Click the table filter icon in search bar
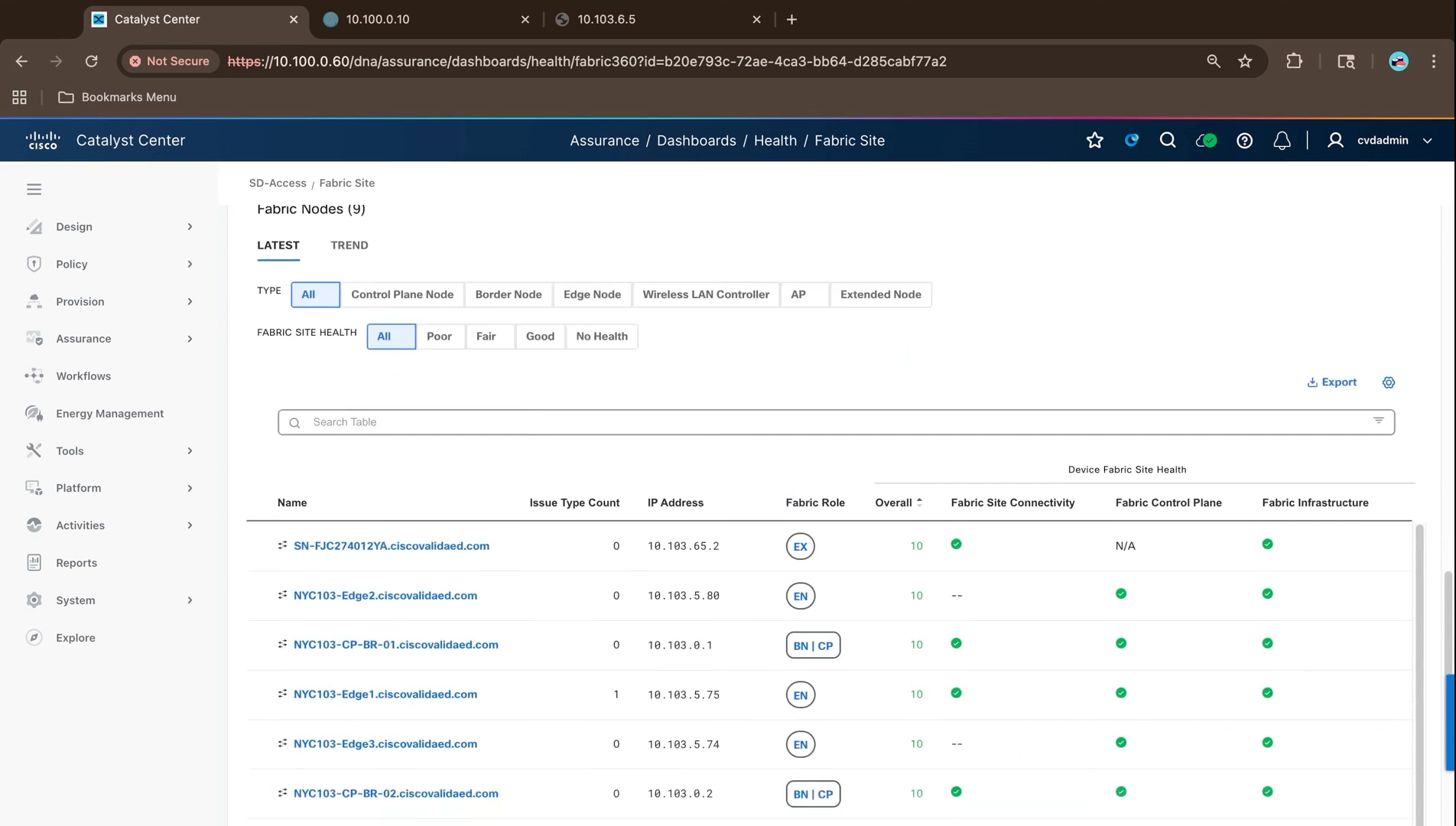The height and width of the screenshot is (826, 1456). click(x=1378, y=421)
